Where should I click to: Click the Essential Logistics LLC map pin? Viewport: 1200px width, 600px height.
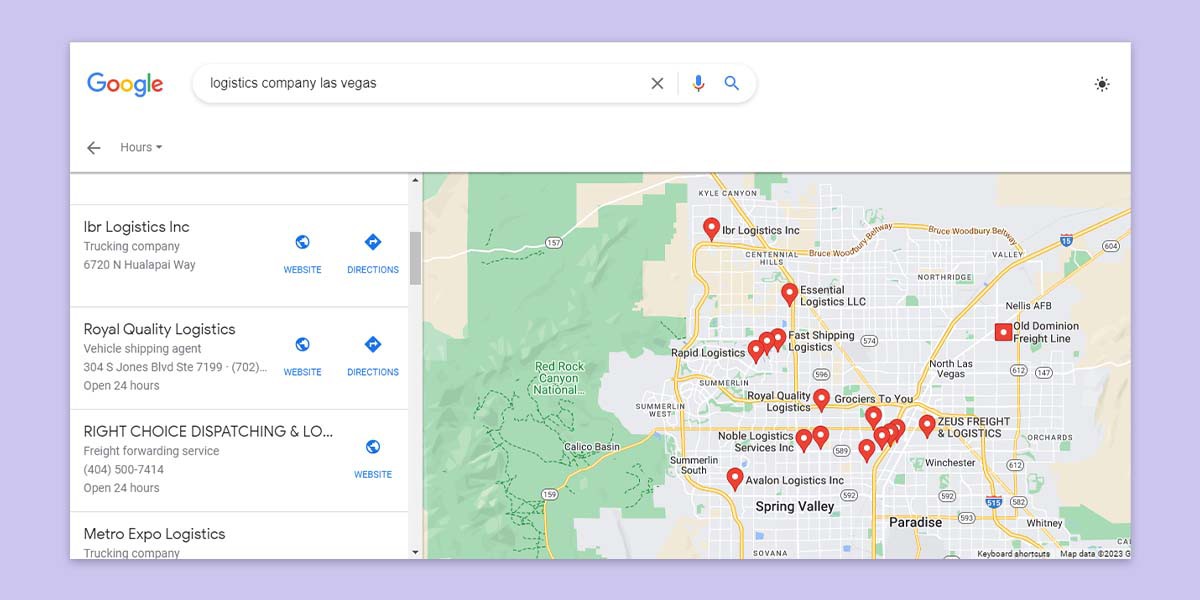789,294
